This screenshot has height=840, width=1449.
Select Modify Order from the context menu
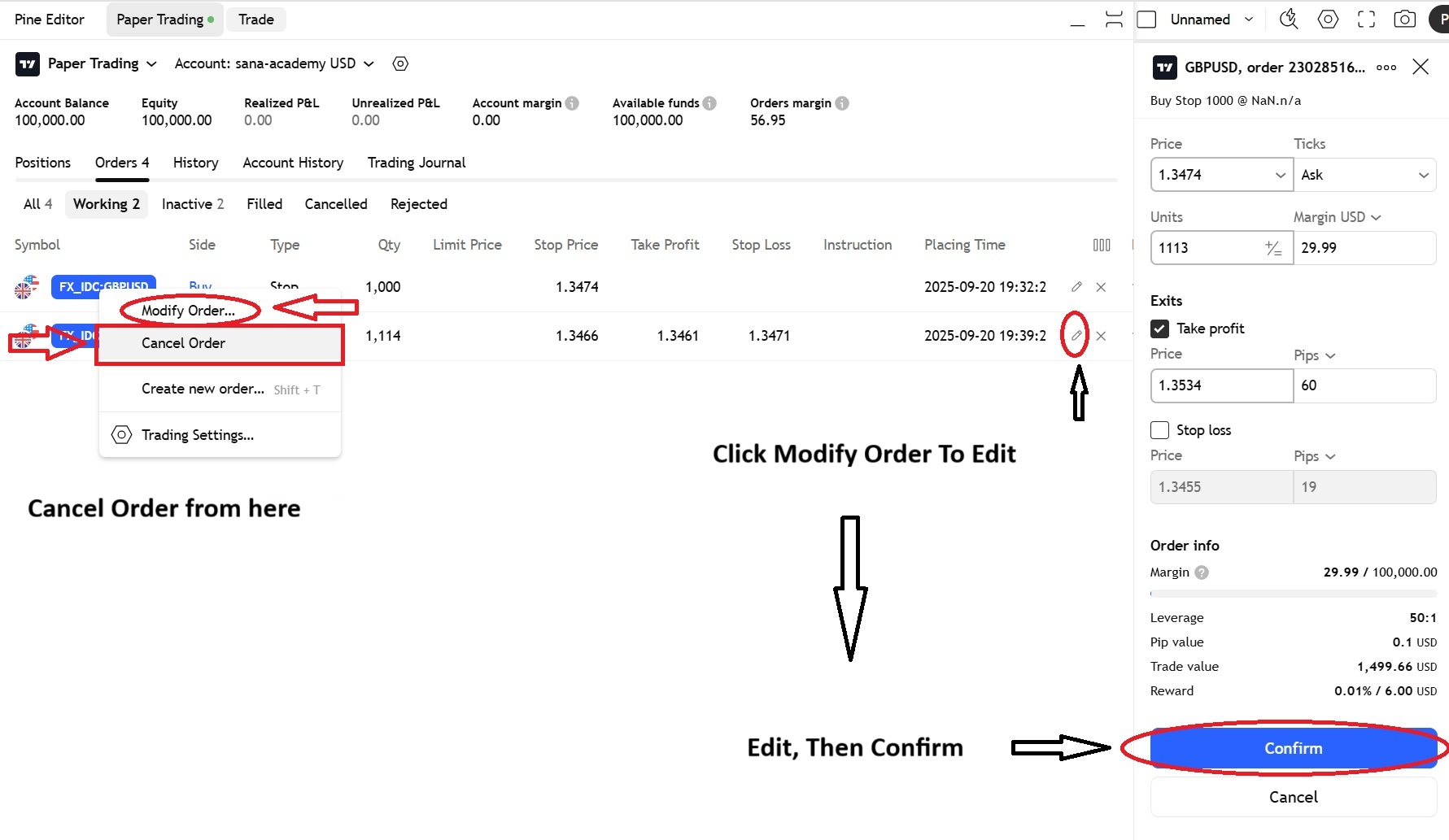pos(188,310)
